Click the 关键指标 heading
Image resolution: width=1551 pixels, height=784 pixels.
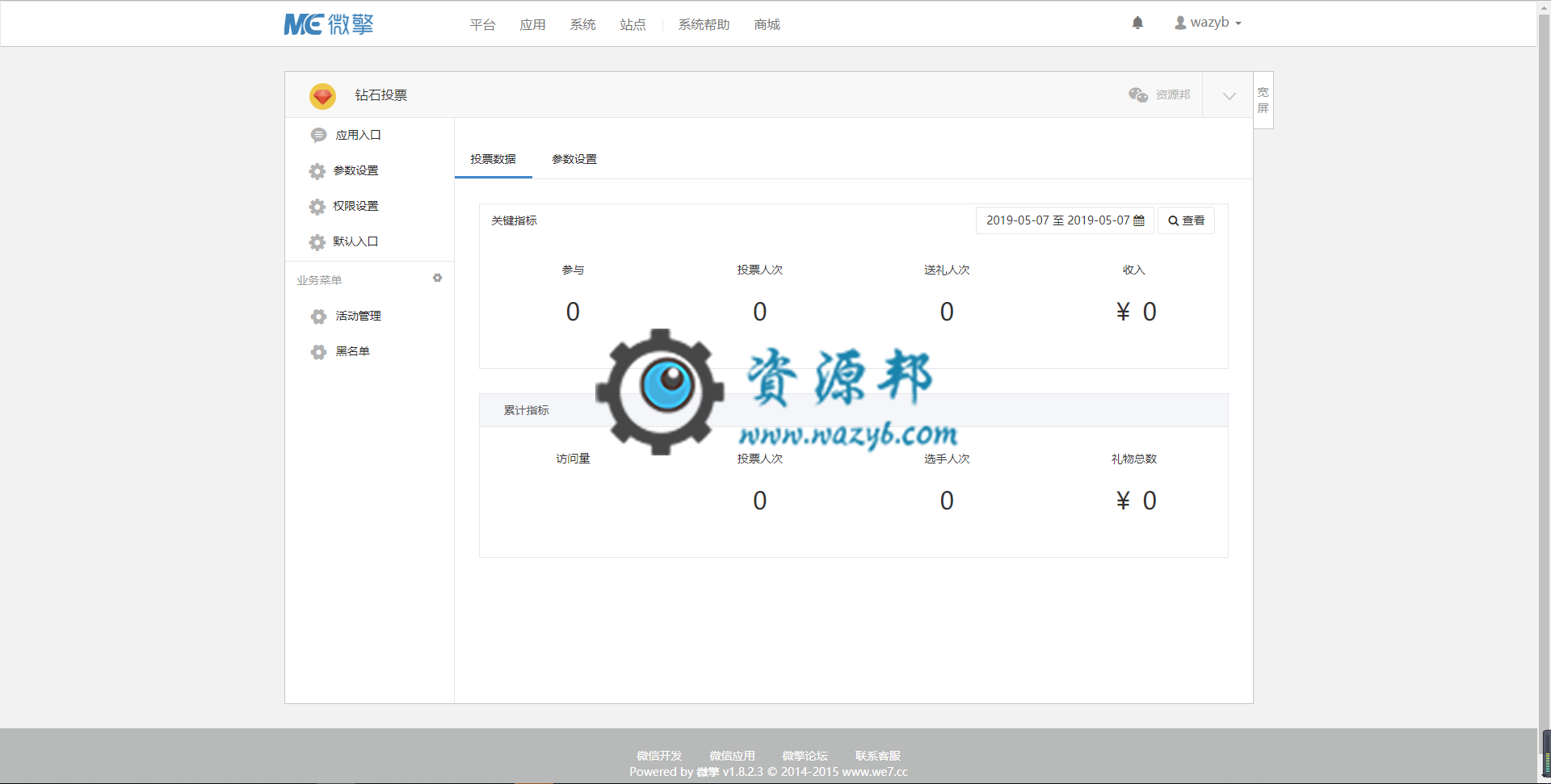[514, 220]
